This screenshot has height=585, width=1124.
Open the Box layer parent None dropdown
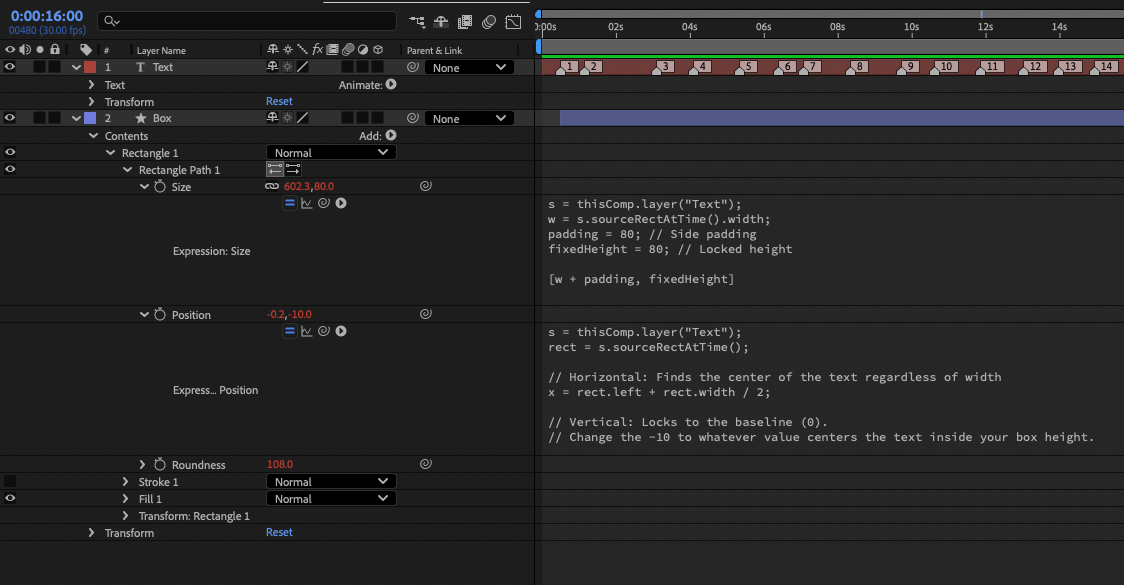point(468,118)
